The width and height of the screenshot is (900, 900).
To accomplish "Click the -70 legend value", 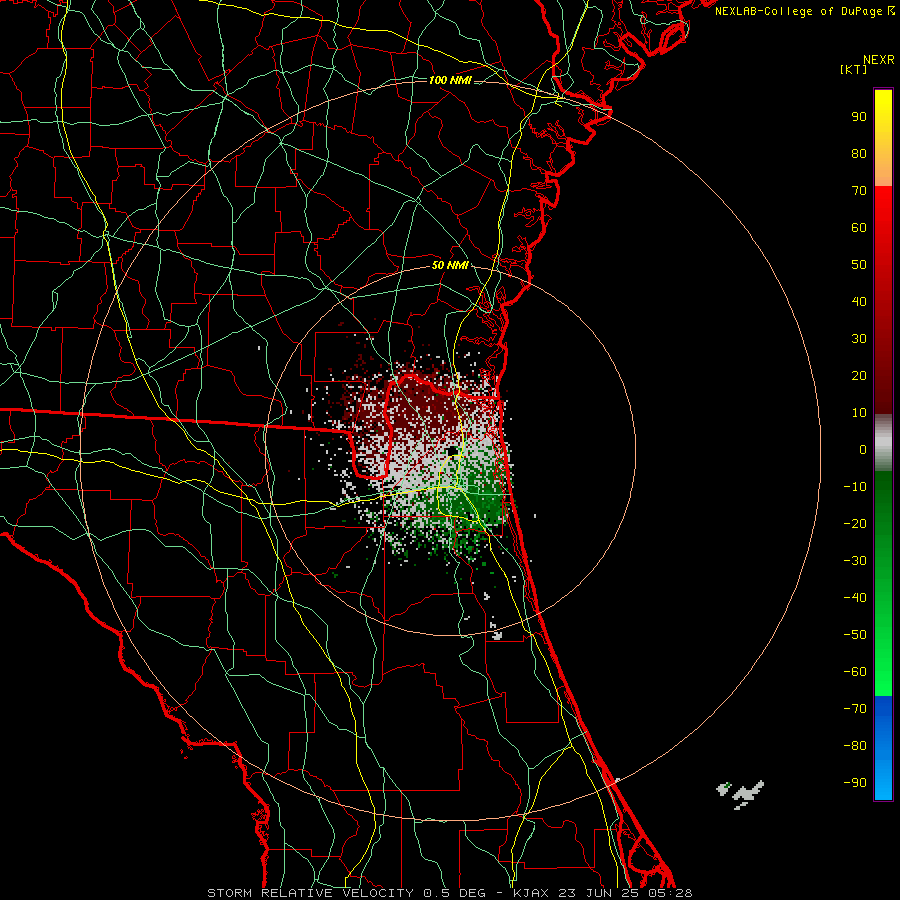I will coord(855,709).
